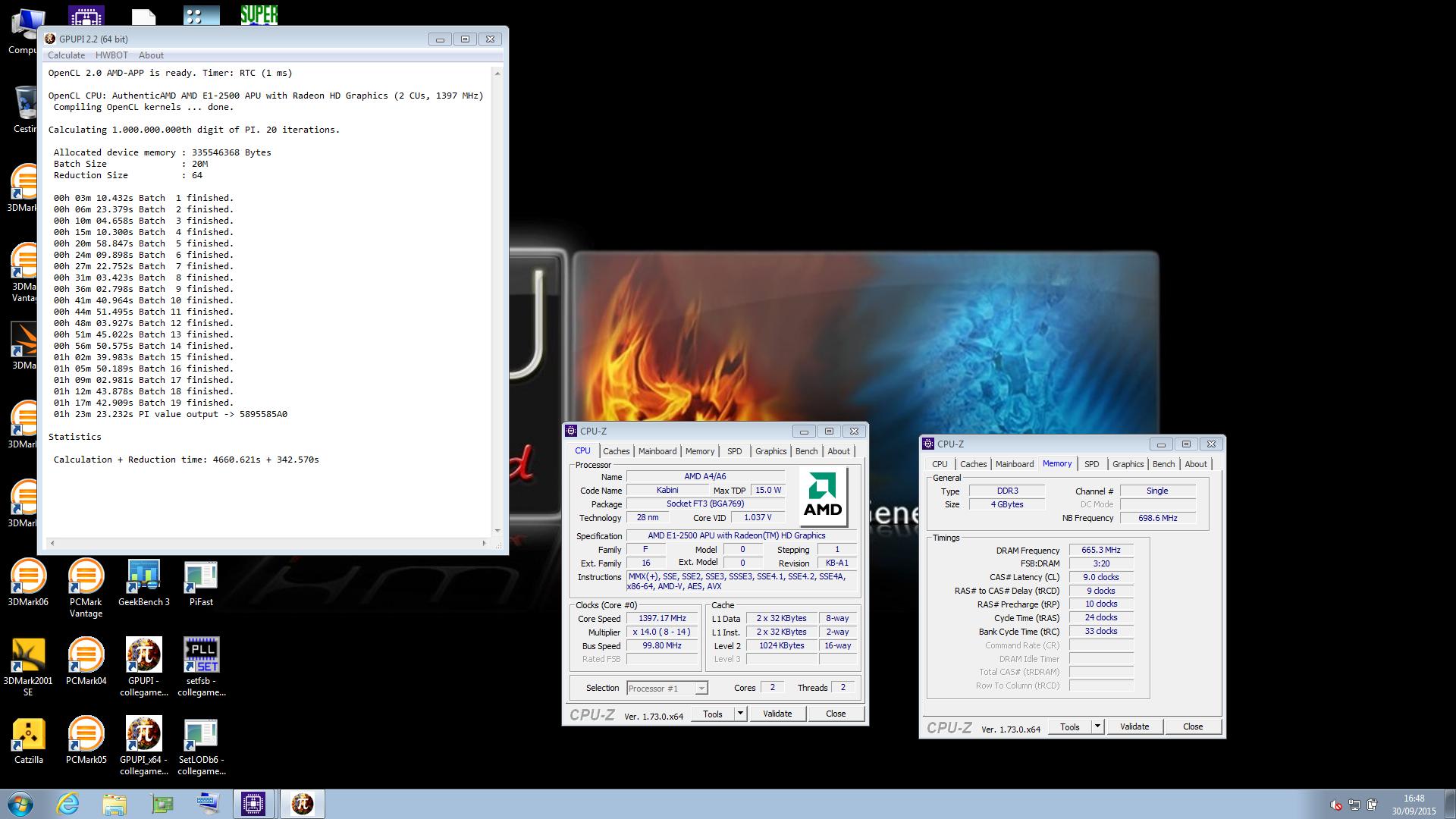Click Close button in right CPU-Z window
Screen dimensions: 1456x819
click(x=1193, y=726)
